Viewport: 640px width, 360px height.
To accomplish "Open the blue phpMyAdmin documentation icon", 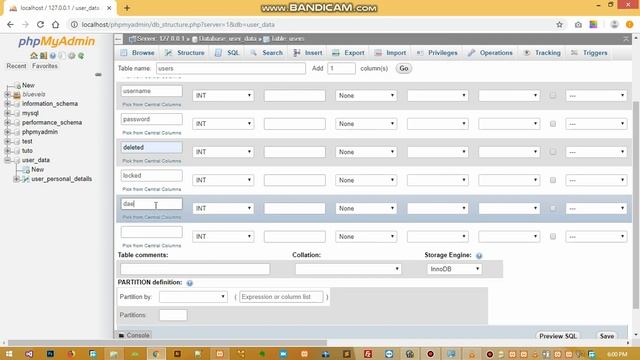I will (53, 56).
